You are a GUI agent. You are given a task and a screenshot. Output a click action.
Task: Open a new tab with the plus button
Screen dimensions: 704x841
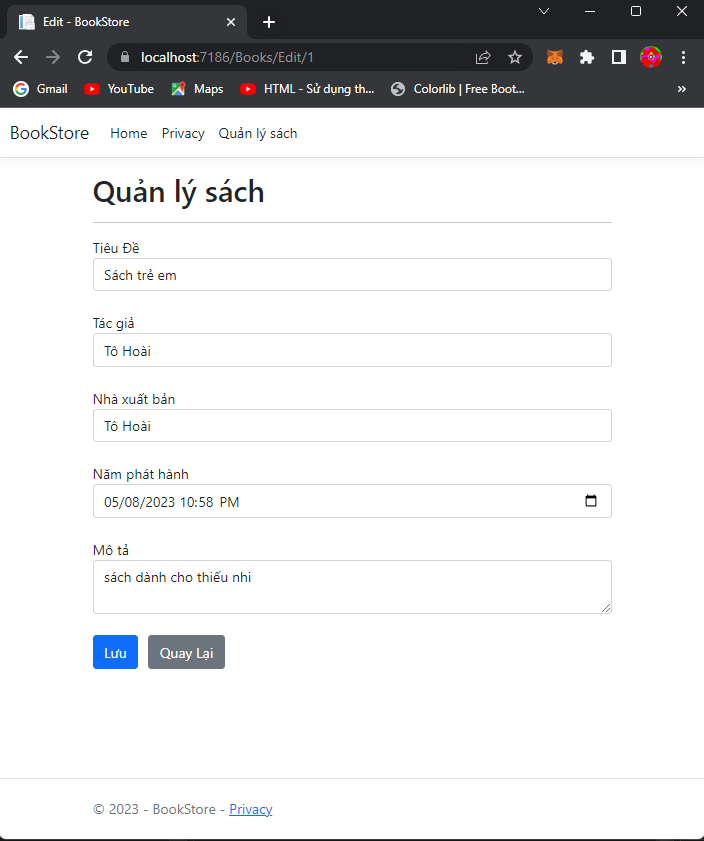269,22
